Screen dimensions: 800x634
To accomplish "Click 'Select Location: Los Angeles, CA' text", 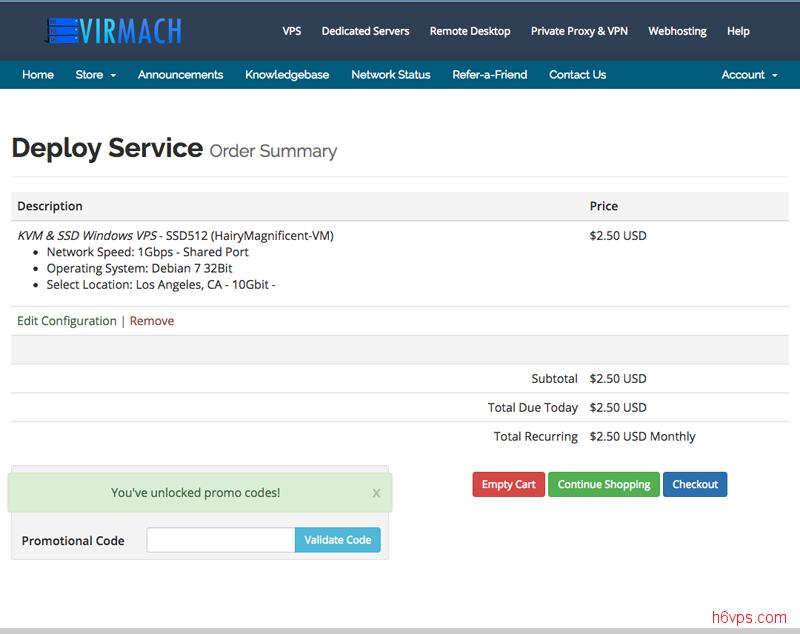I will tap(134, 285).
